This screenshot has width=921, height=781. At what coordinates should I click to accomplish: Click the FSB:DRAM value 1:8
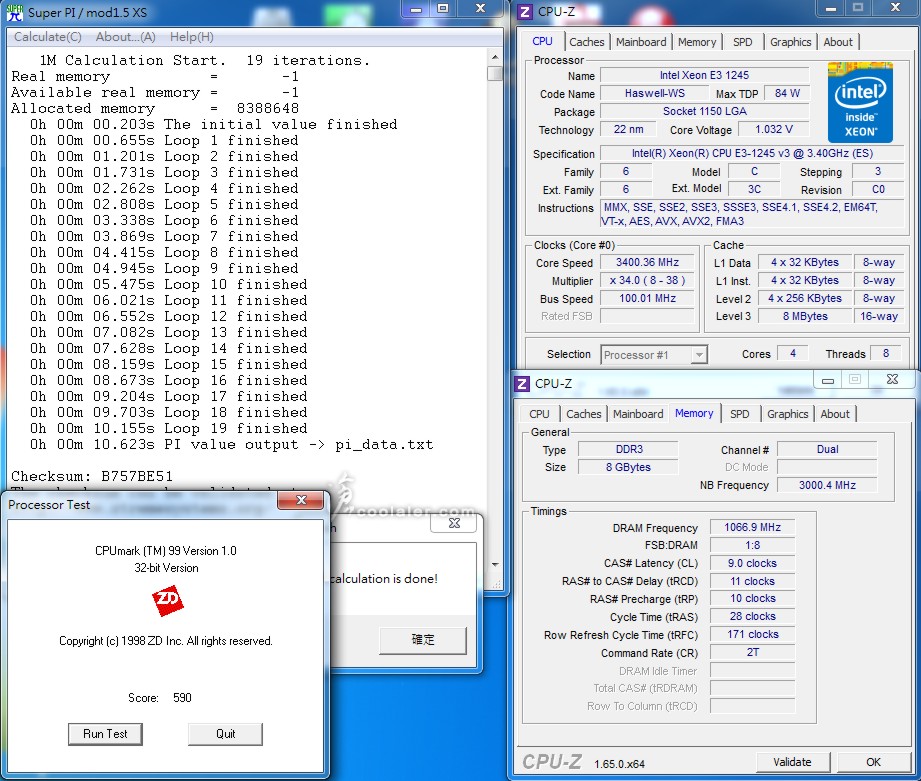[752, 545]
